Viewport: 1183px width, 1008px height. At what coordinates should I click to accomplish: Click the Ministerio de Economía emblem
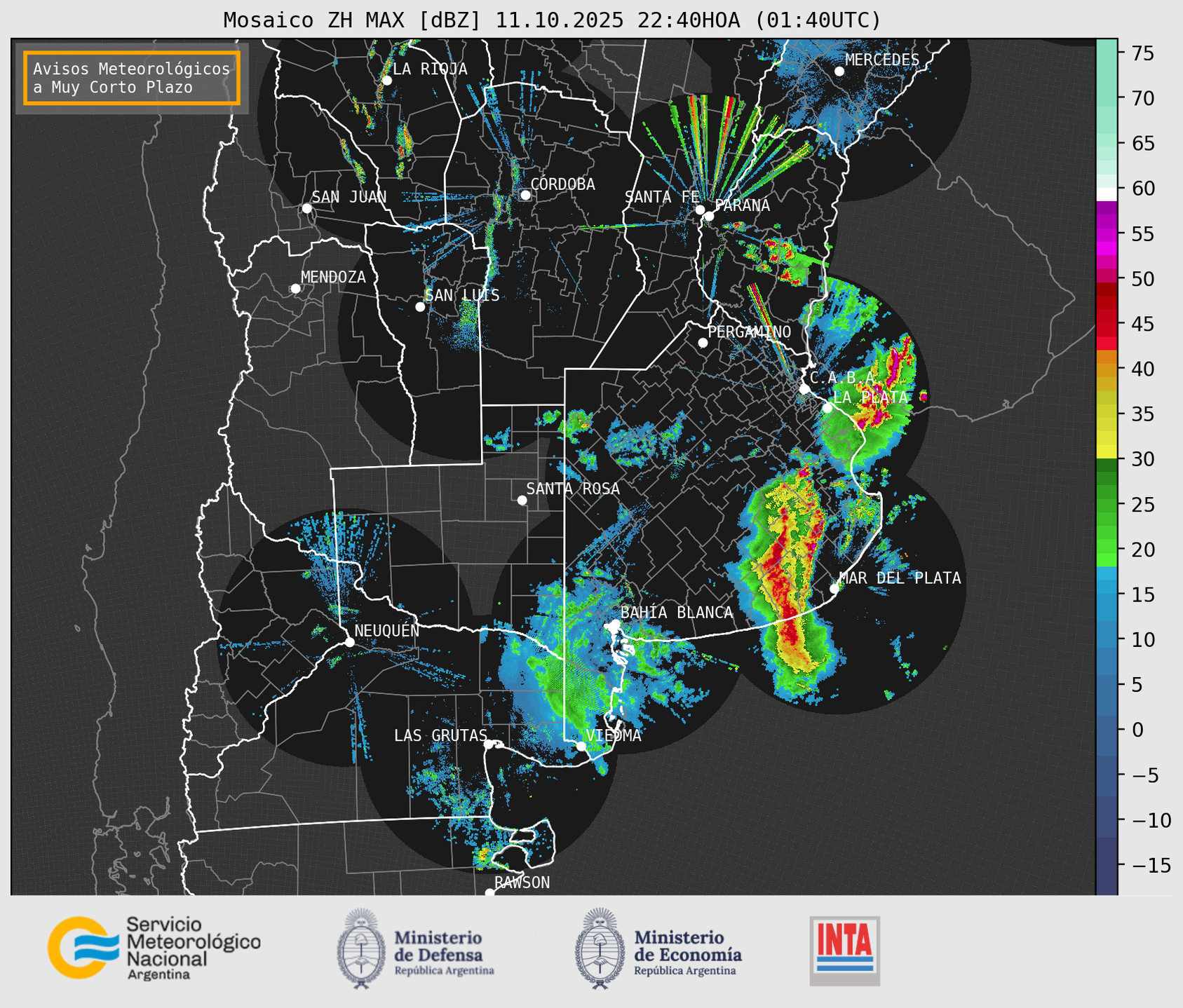(x=600, y=949)
